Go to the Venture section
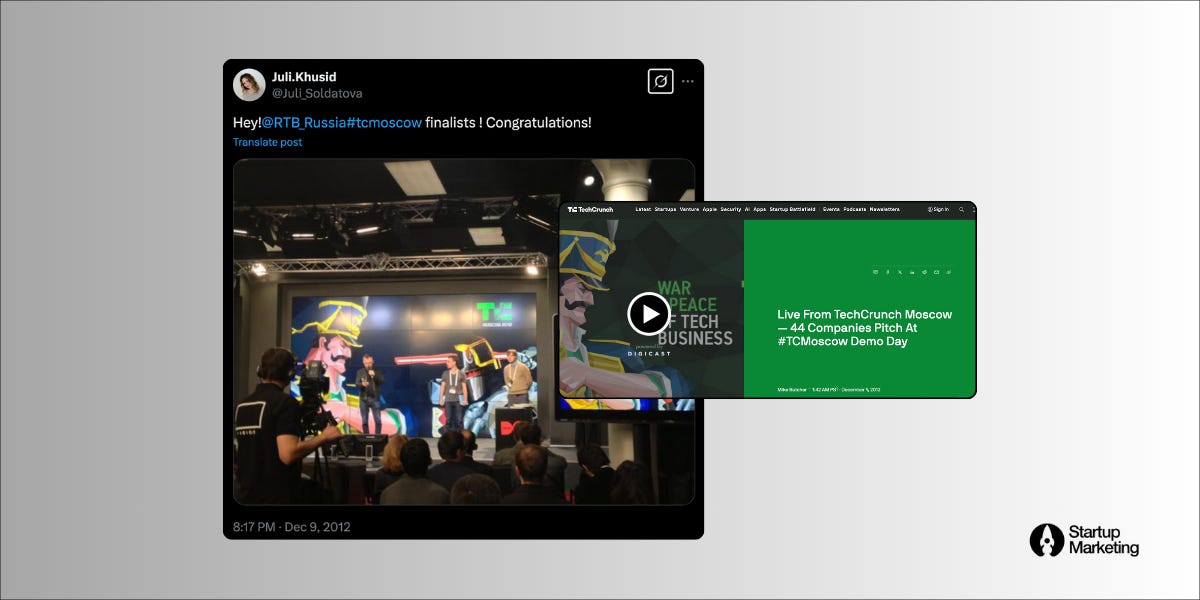The width and height of the screenshot is (1200, 600). (689, 209)
